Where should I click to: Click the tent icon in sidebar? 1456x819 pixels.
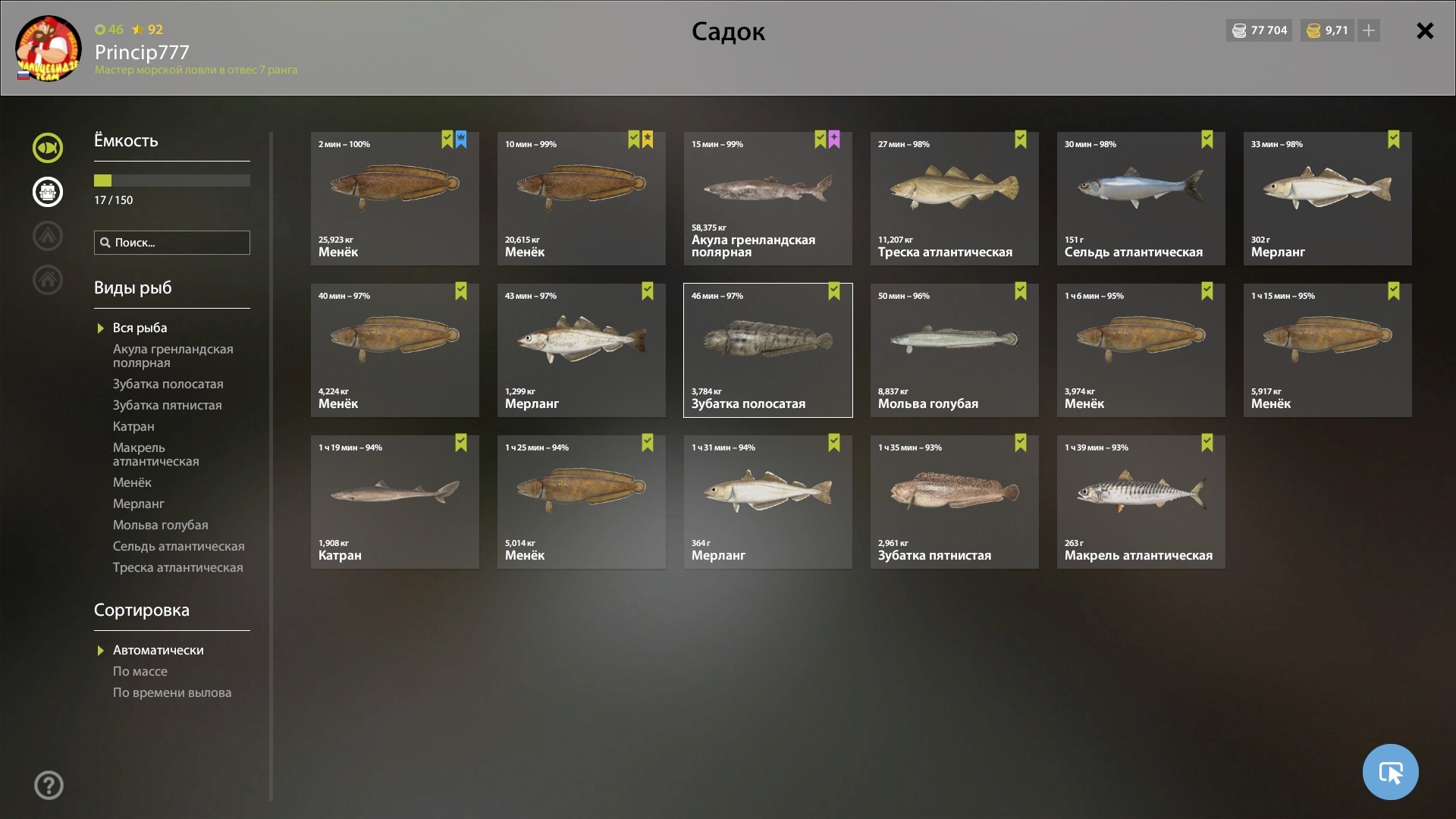[47, 236]
